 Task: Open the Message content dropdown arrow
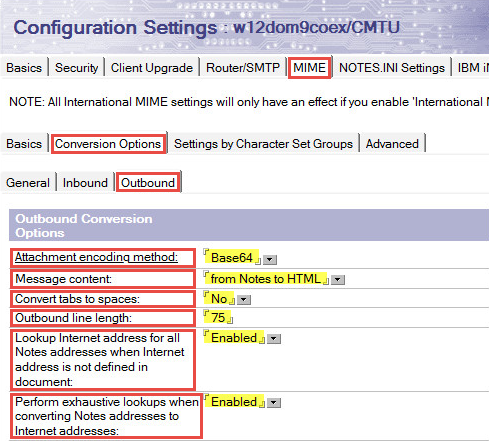point(338,279)
